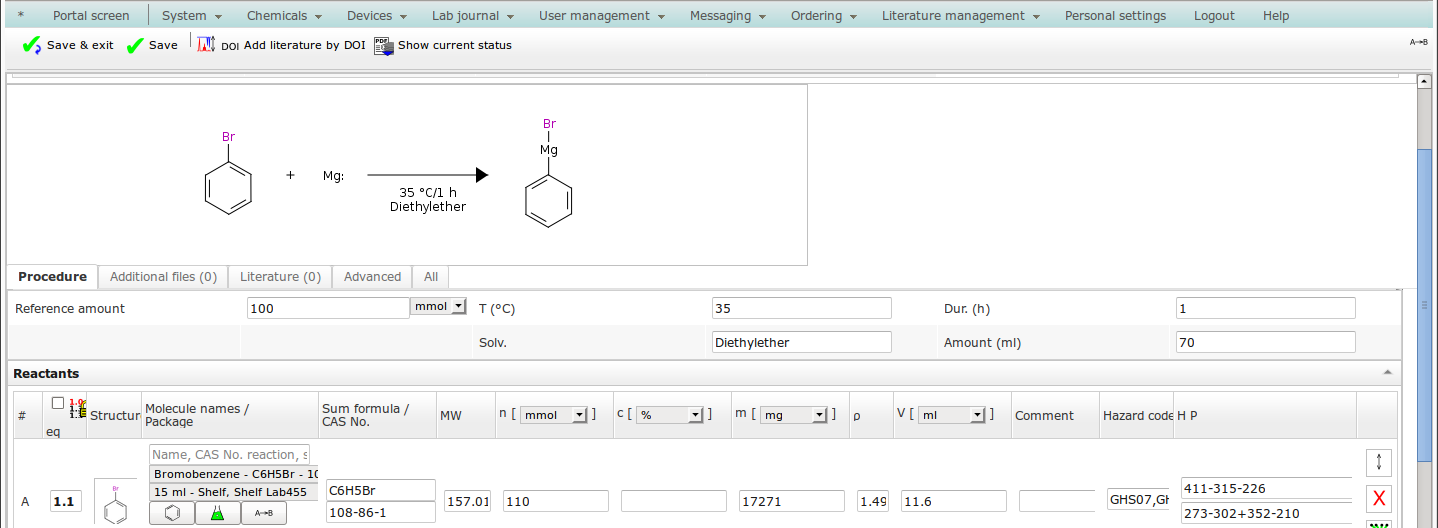Click the Name, CAS No. search field
The height and width of the screenshot is (528, 1438).
230,455
